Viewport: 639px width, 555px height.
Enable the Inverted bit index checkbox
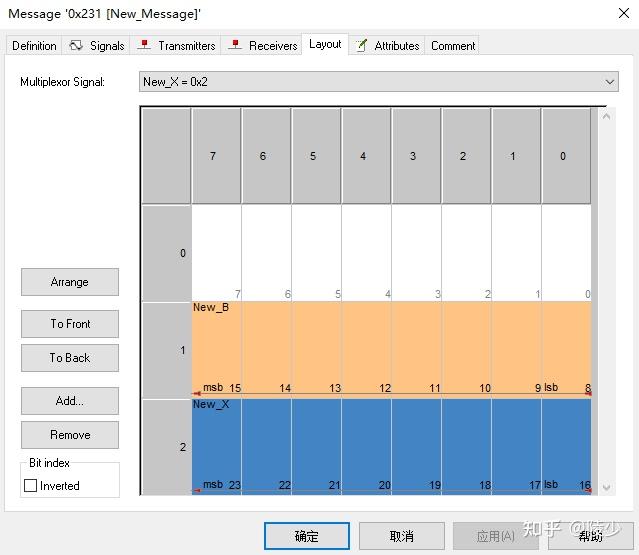[x=31, y=486]
